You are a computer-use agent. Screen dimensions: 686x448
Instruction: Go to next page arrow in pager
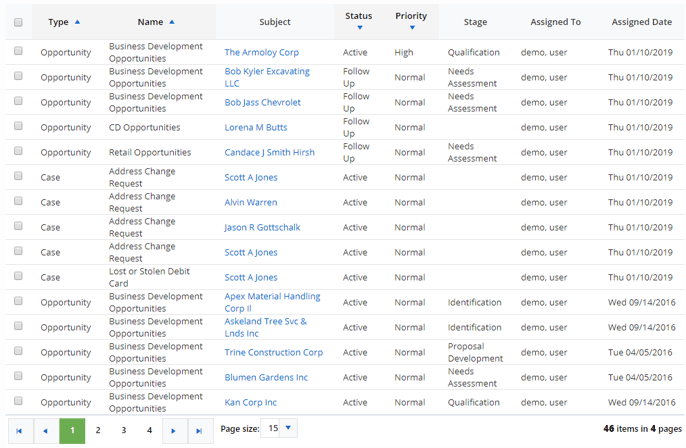coord(174,431)
